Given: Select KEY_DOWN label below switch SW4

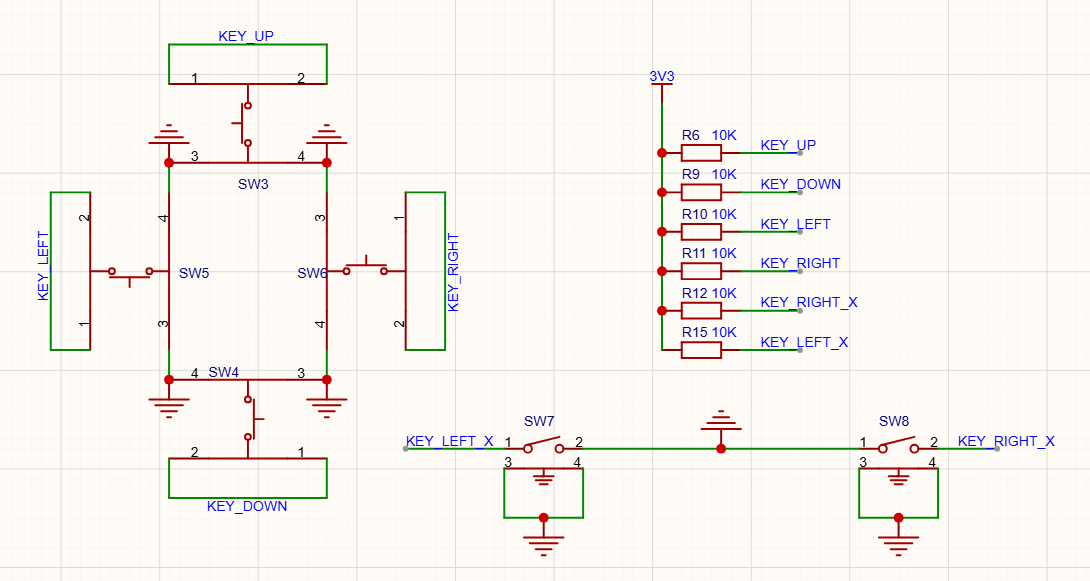Looking at the screenshot, I should (x=247, y=507).
